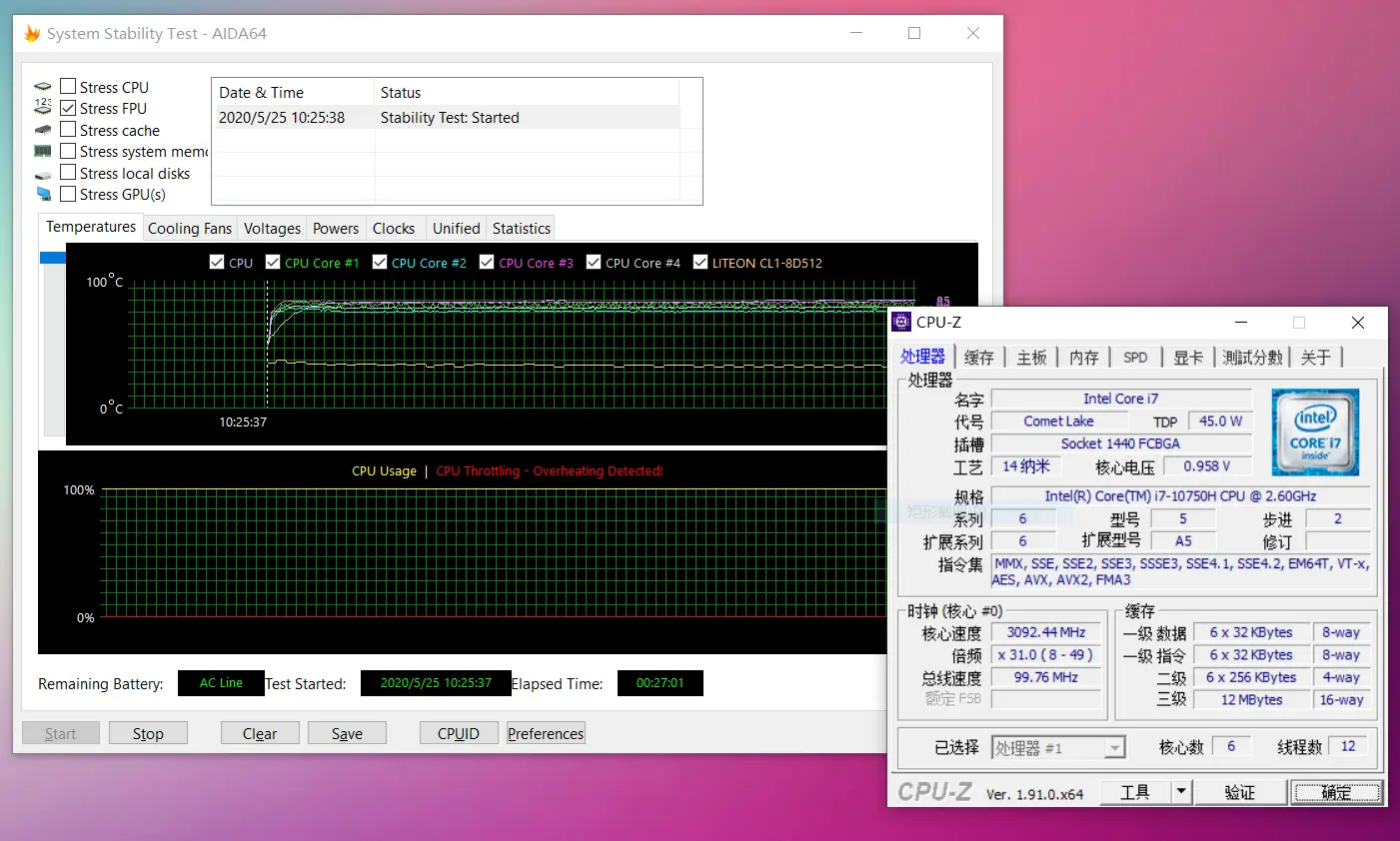This screenshot has height=841, width=1400.
Task: Click the disabled Start button
Action: [x=60, y=733]
